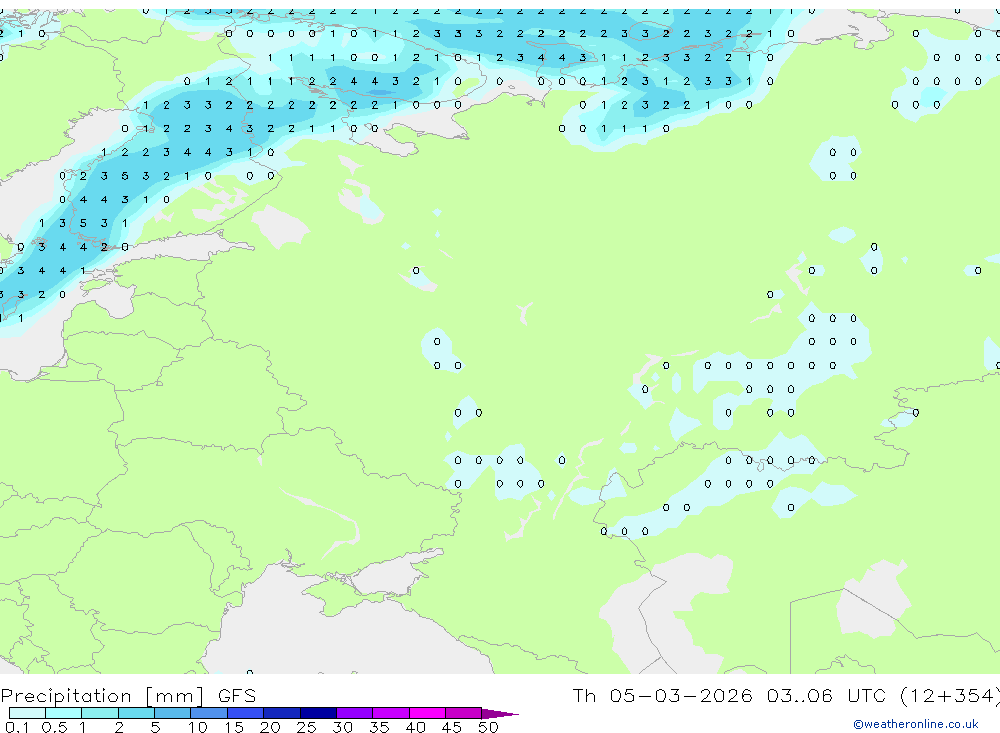The height and width of the screenshot is (733, 1000).
Task: Choose the 10–15 mm legend color swatch
Action: [x=209, y=713]
